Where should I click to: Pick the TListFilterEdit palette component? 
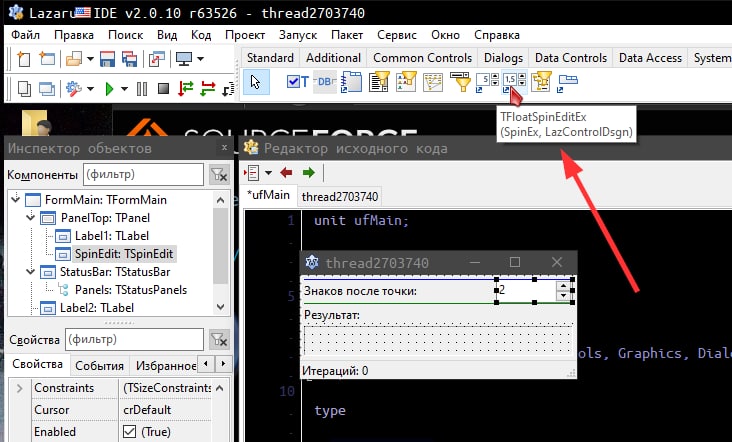(x=379, y=82)
